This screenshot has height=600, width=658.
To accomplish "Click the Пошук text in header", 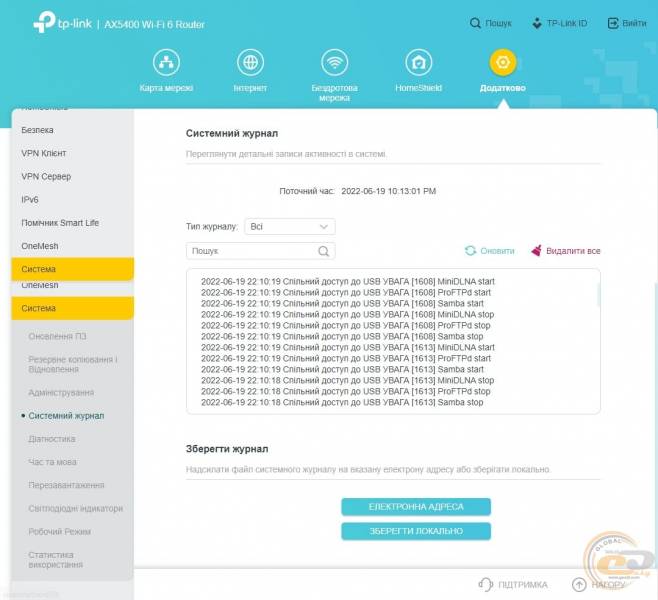I will [498, 23].
